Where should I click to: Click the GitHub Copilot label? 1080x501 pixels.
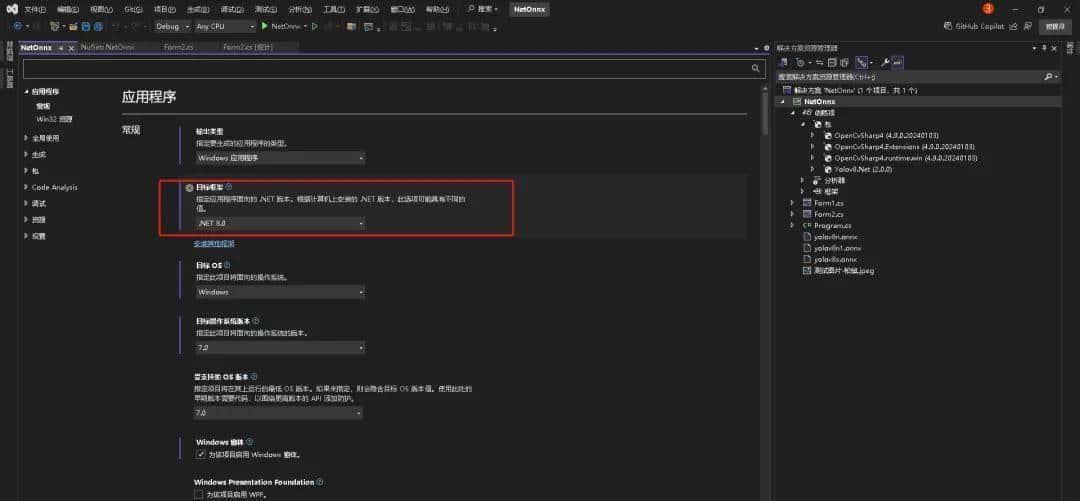979,26
